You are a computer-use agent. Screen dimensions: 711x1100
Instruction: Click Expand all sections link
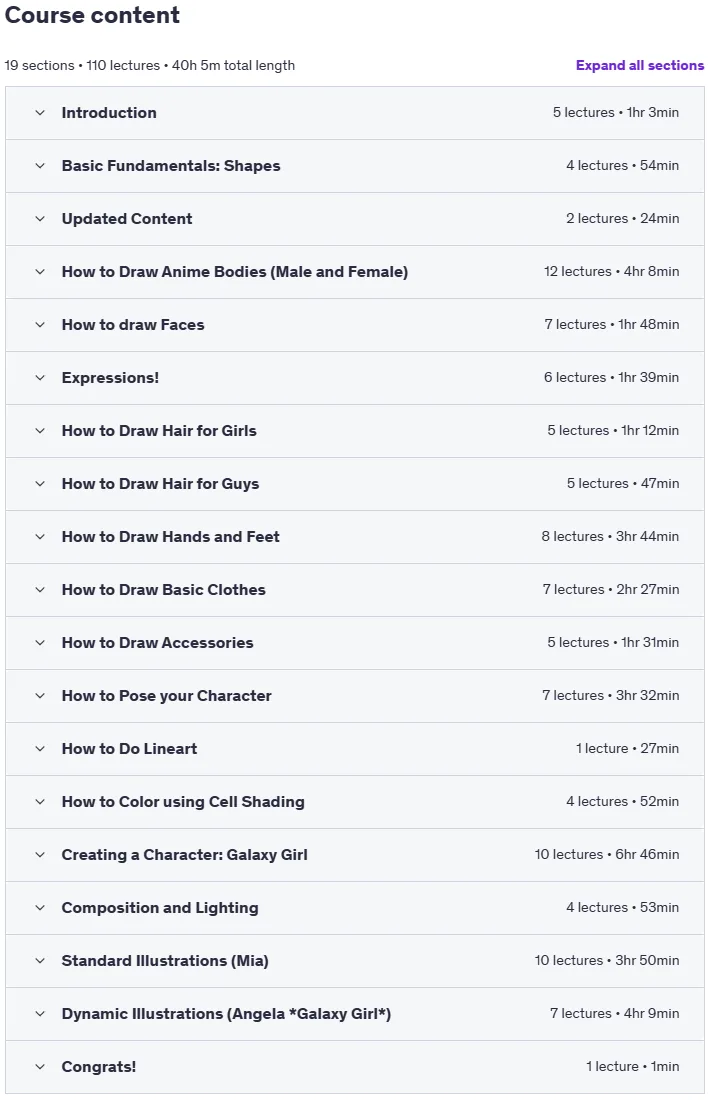click(639, 65)
